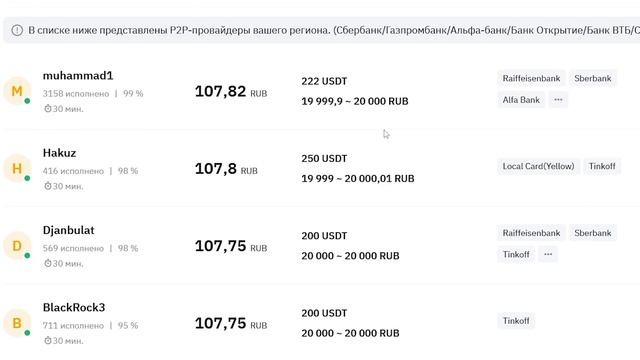The image size is (640, 360).
Task: Click the 107,82 RUB price offer
Action: [x=231, y=91]
